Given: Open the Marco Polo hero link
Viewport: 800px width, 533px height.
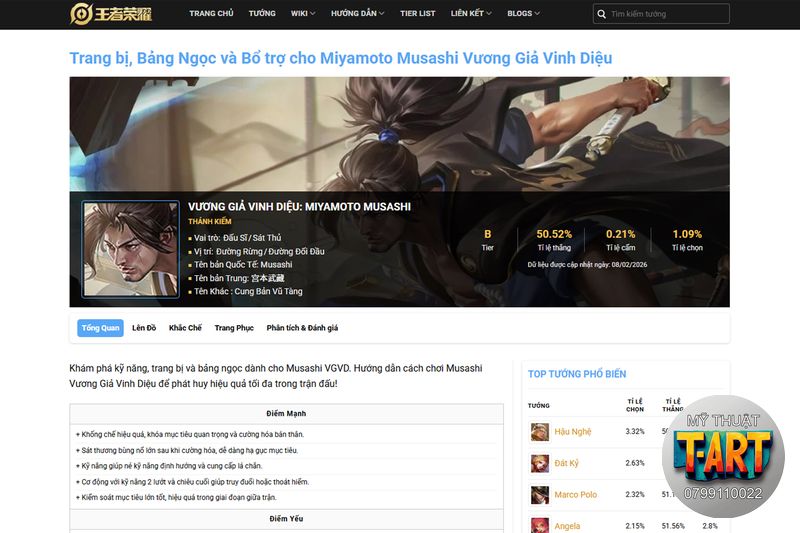Looking at the screenshot, I should (576, 495).
